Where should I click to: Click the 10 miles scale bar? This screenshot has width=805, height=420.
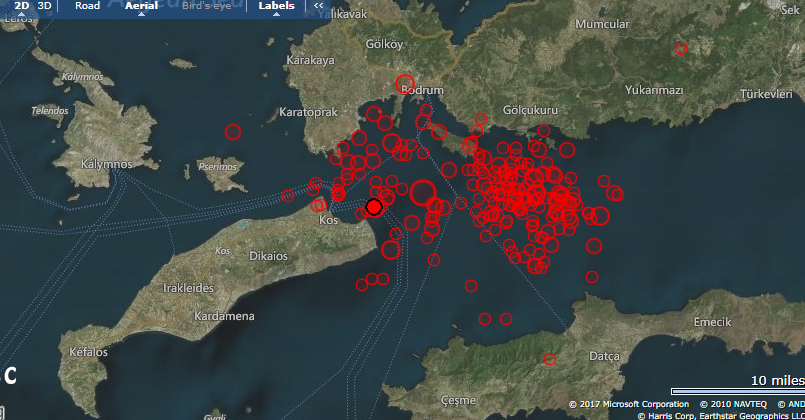pos(735,387)
